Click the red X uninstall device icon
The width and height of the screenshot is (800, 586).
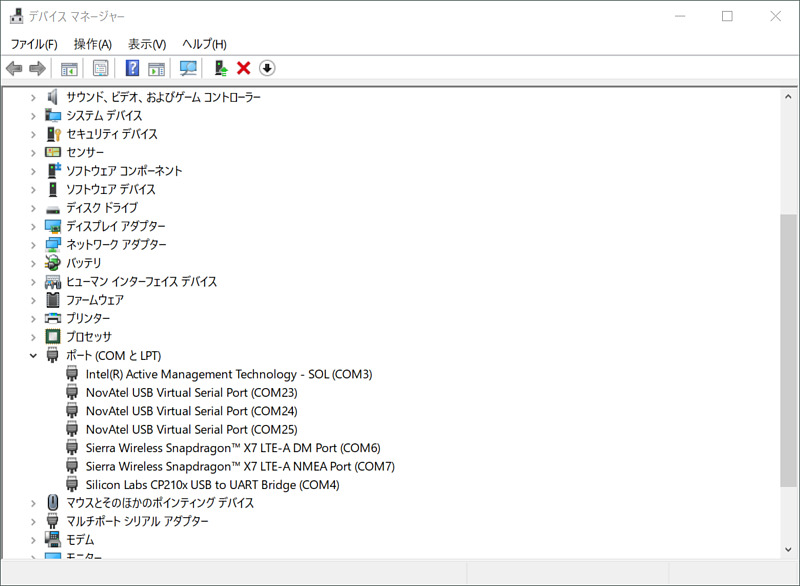point(244,68)
